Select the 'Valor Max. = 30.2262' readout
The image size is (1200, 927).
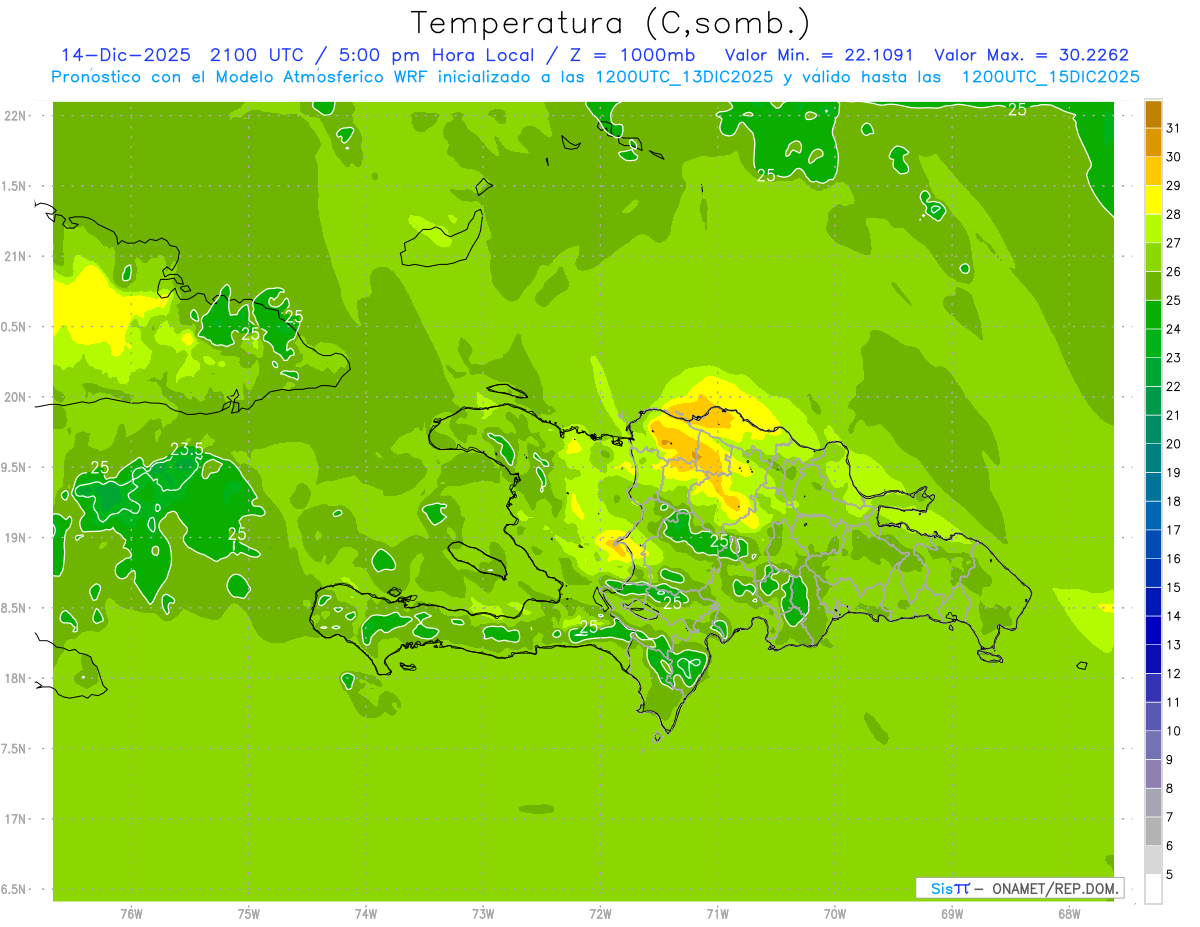point(1031,55)
